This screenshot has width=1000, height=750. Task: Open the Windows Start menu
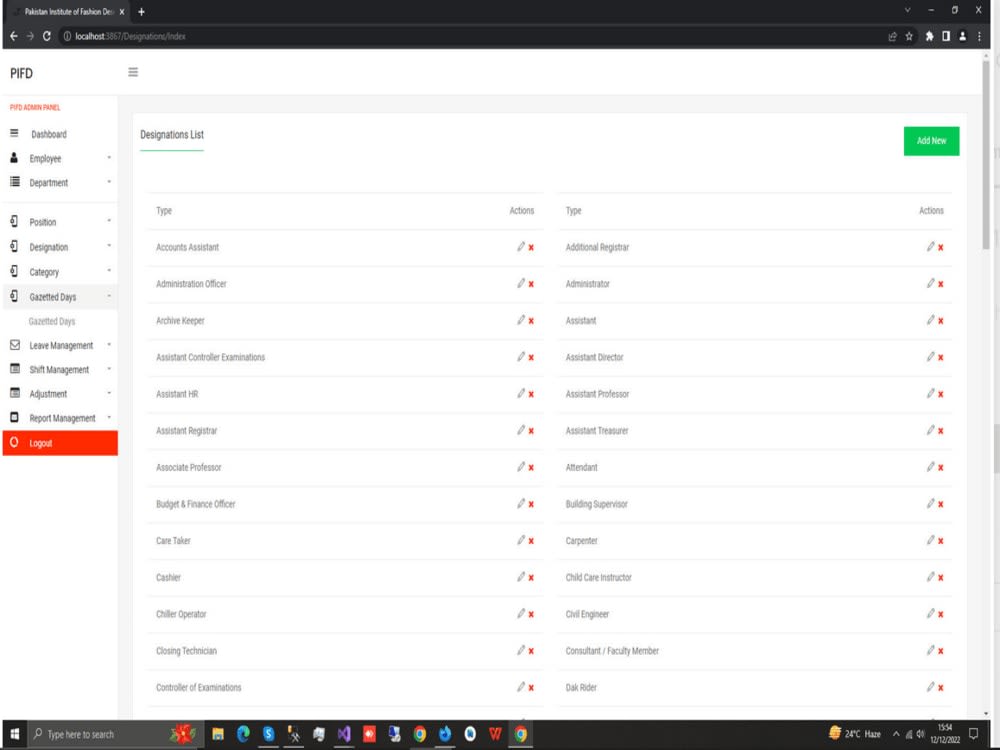pos(15,734)
